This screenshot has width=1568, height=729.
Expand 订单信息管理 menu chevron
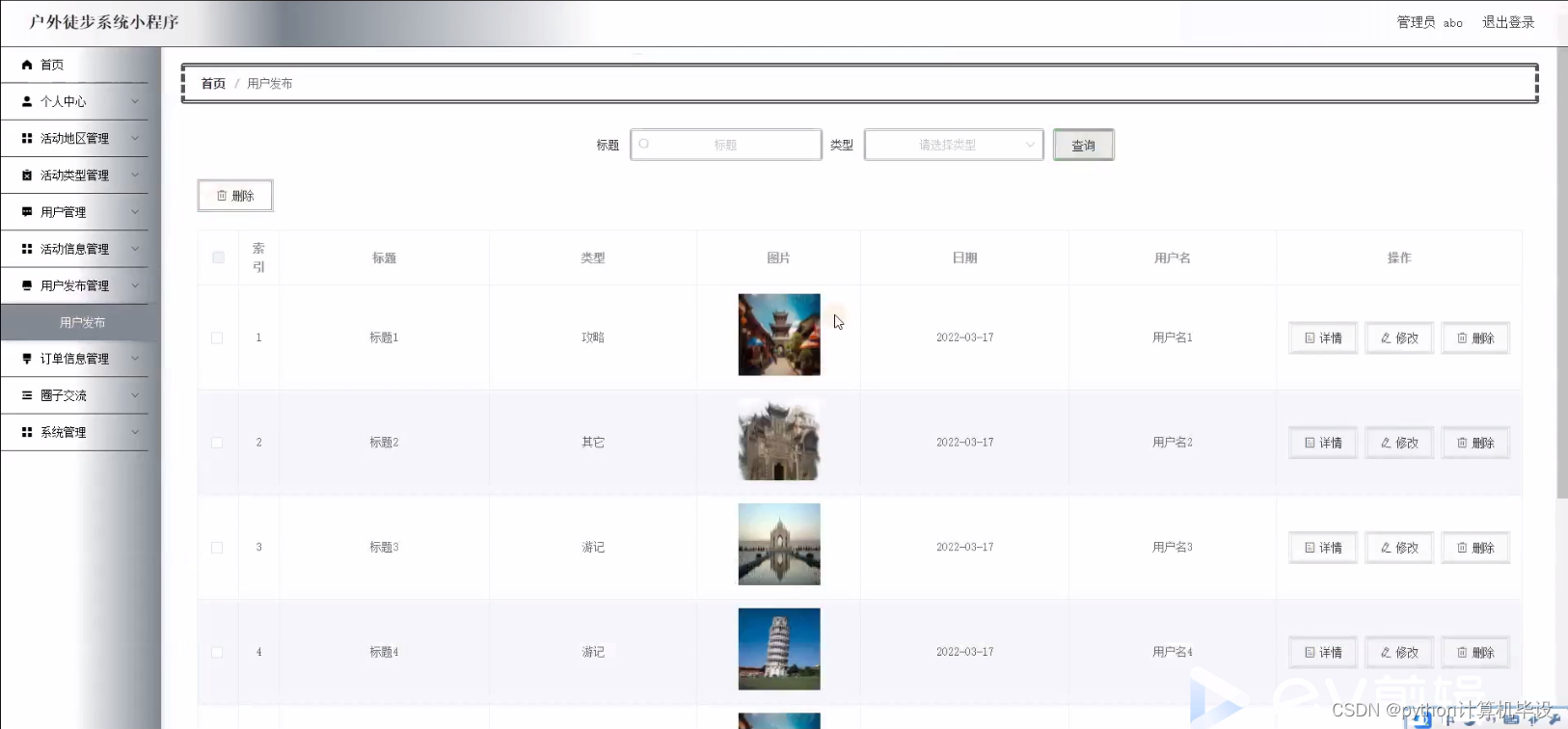135,359
